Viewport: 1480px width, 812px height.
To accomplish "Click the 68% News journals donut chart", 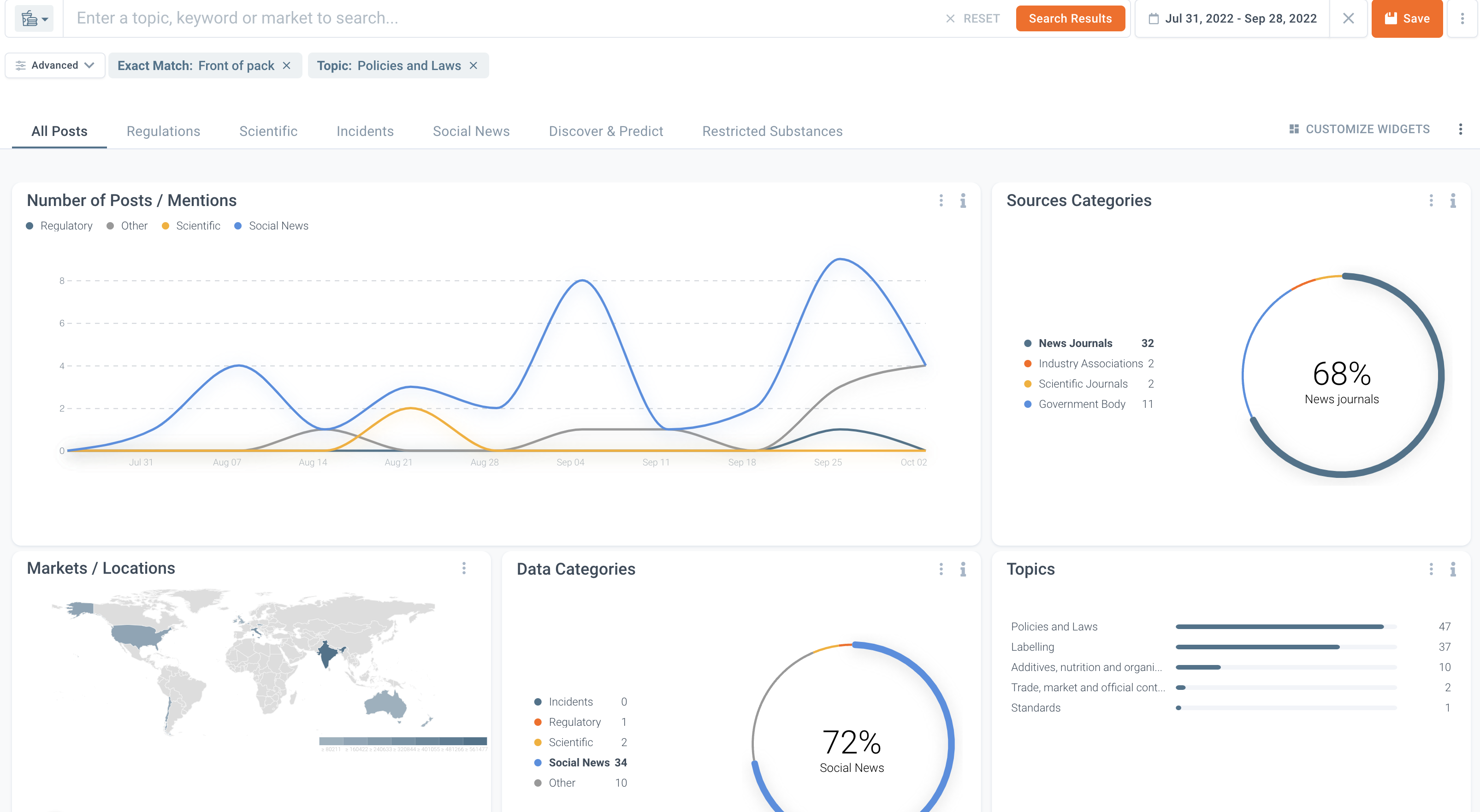I will pos(1342,376).
